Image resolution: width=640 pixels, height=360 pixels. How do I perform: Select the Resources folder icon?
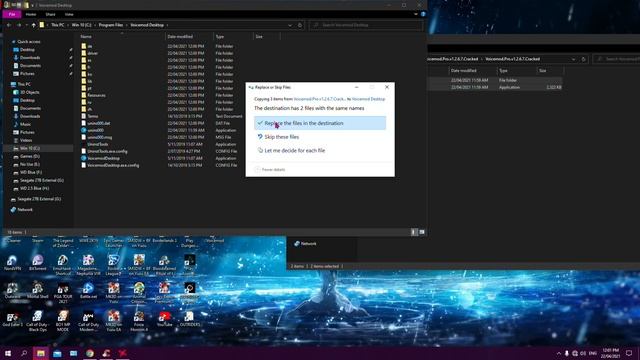coord(84,95)
